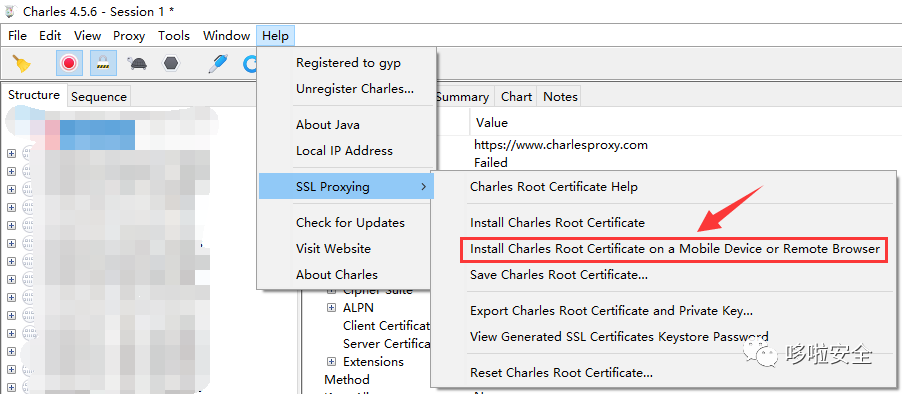Image resolution: width=902 pixels, height=394 pixels.
Task: Open the Edit menu
Action: (50, 36)
